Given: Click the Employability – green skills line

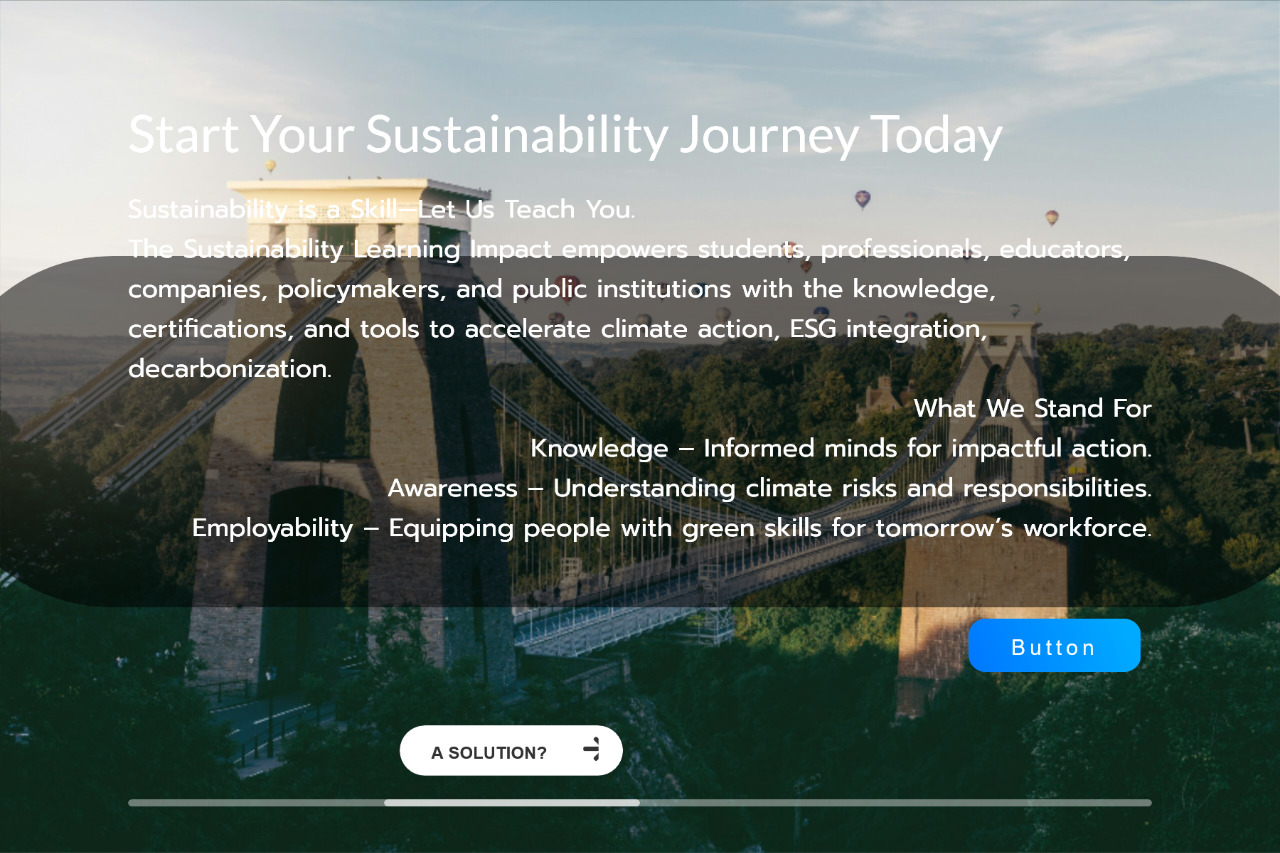Looking at the screenshot, I should [671, 528].
